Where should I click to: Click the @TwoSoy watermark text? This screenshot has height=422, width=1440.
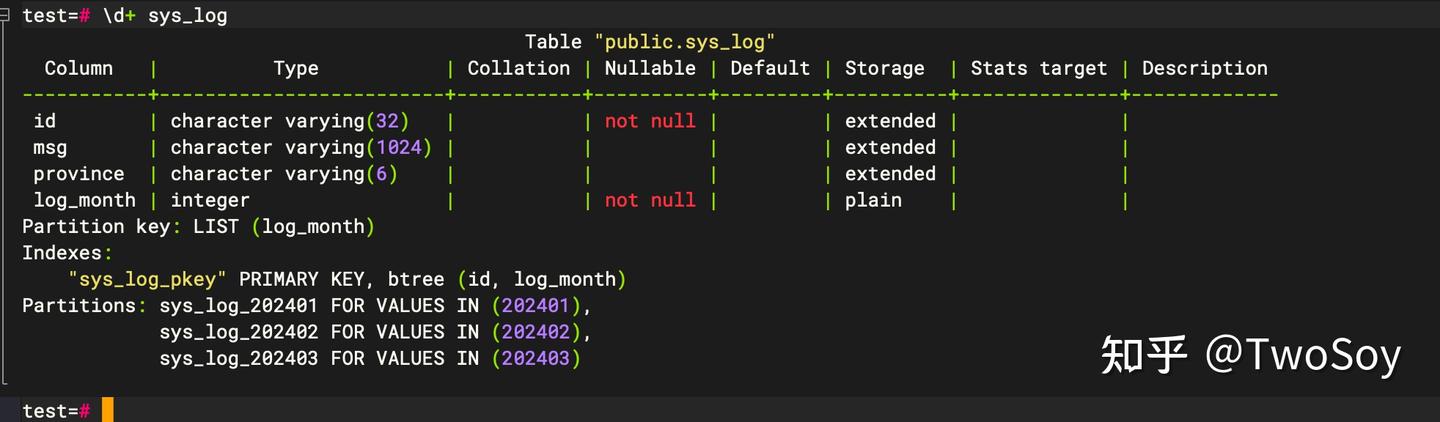coord(1302,355)
